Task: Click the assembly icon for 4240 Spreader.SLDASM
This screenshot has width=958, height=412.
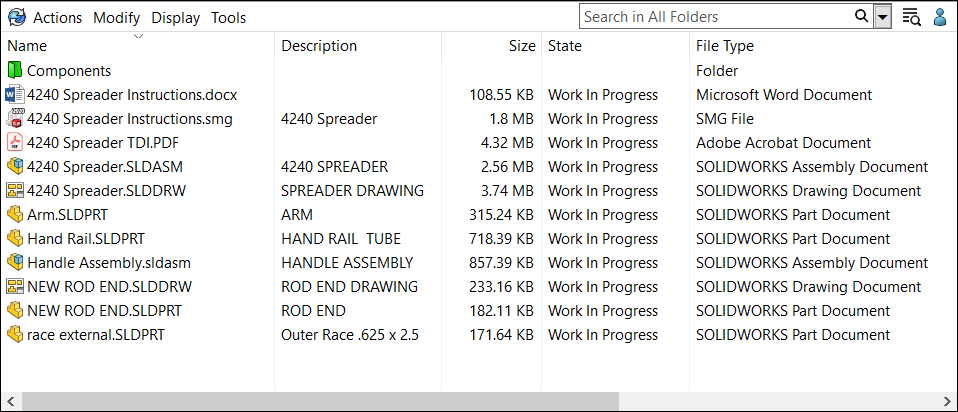Action: 15,167
